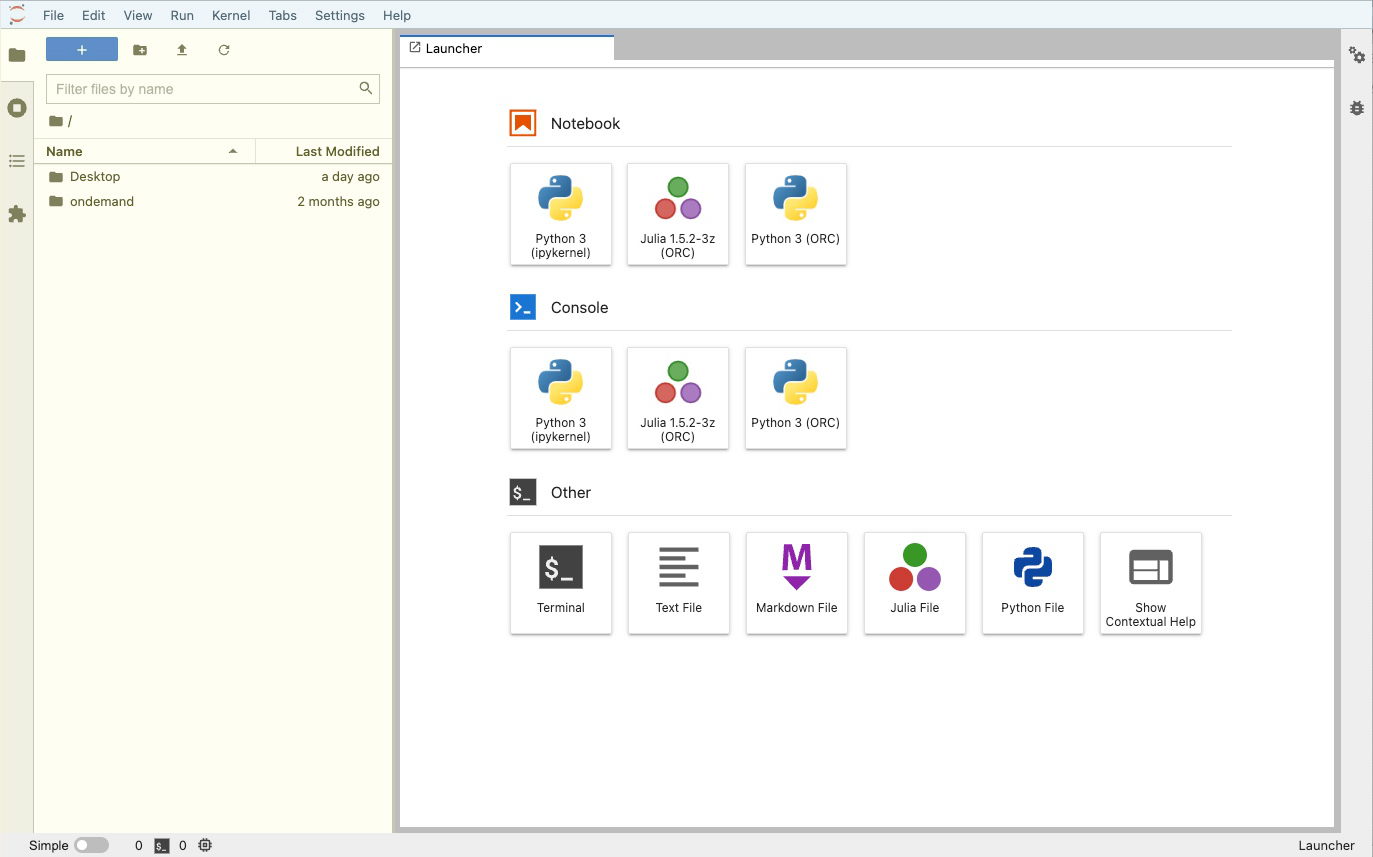Open the File menu
This screenshot has width=1373, height=857.
pos(53,15)
